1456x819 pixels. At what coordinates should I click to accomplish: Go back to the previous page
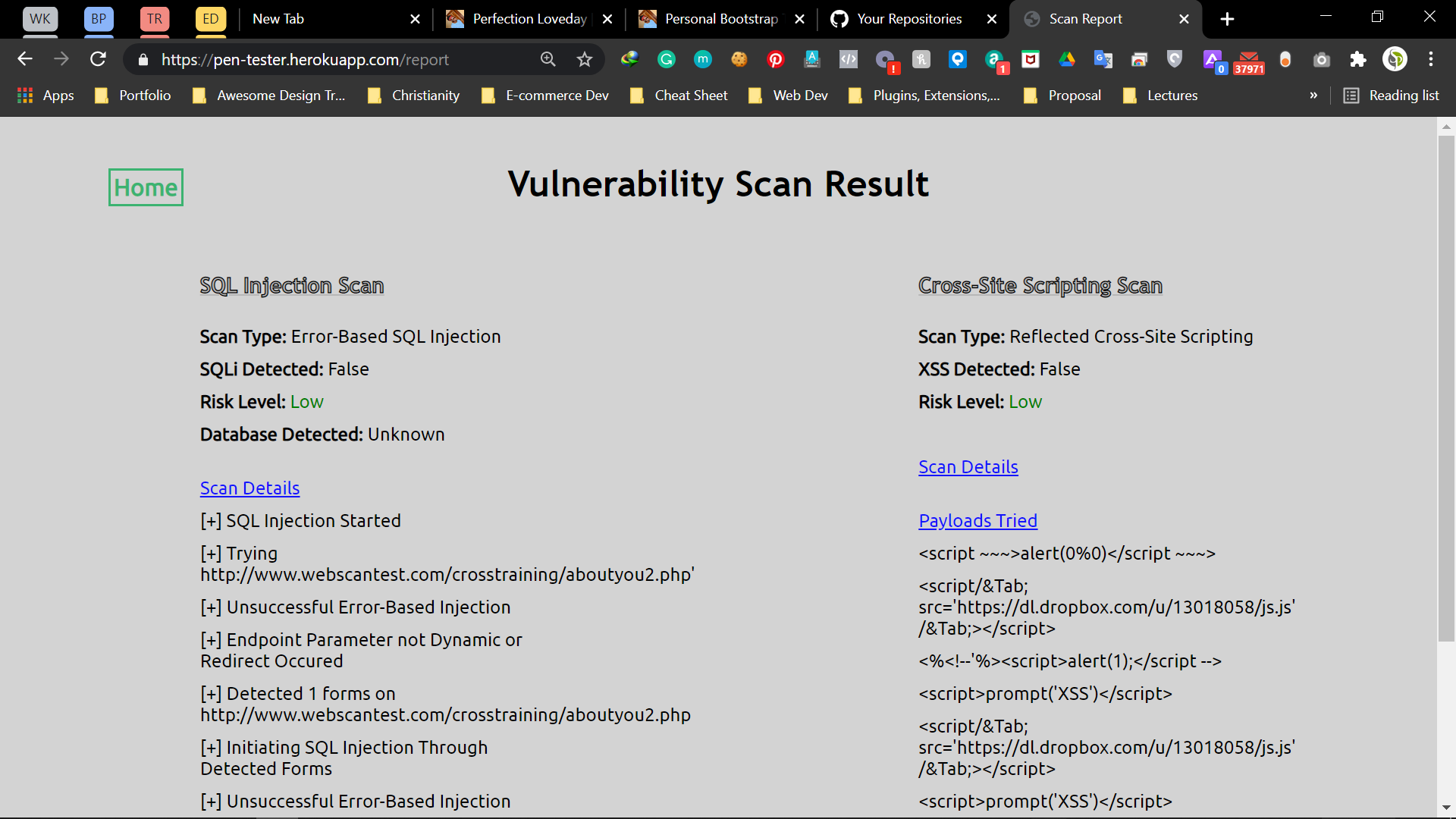coord(25,59)
